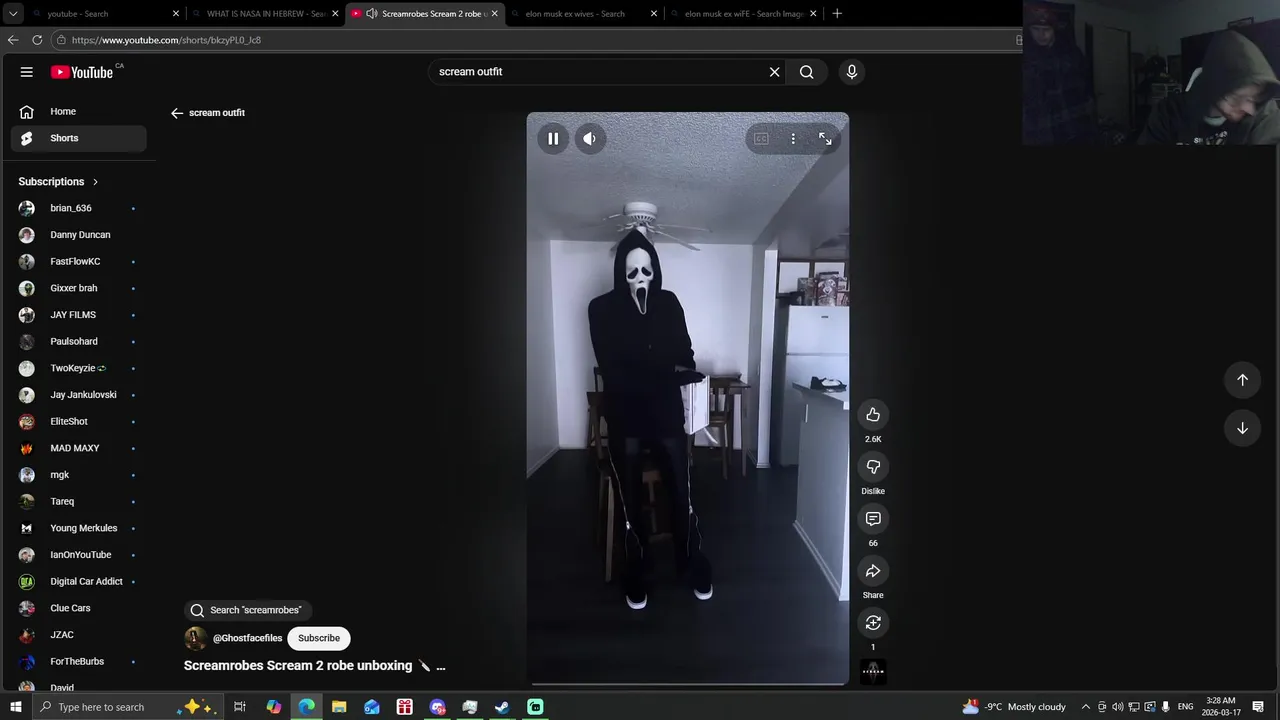Open the Remix button
This screenshot has width=1280, height=720.
pos(873,623)
